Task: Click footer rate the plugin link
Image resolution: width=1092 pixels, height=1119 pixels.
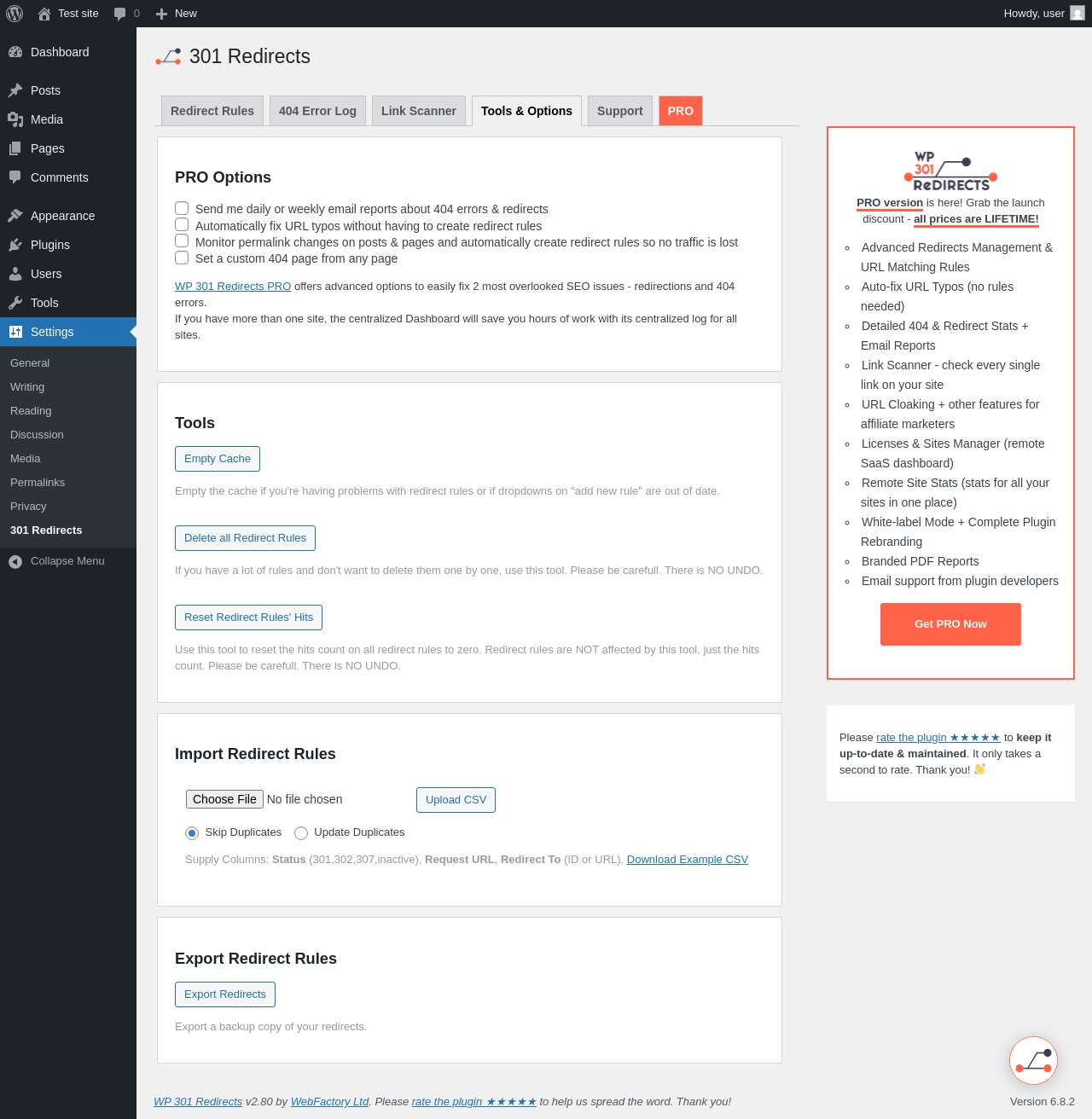Action: tap(474, 1102)
